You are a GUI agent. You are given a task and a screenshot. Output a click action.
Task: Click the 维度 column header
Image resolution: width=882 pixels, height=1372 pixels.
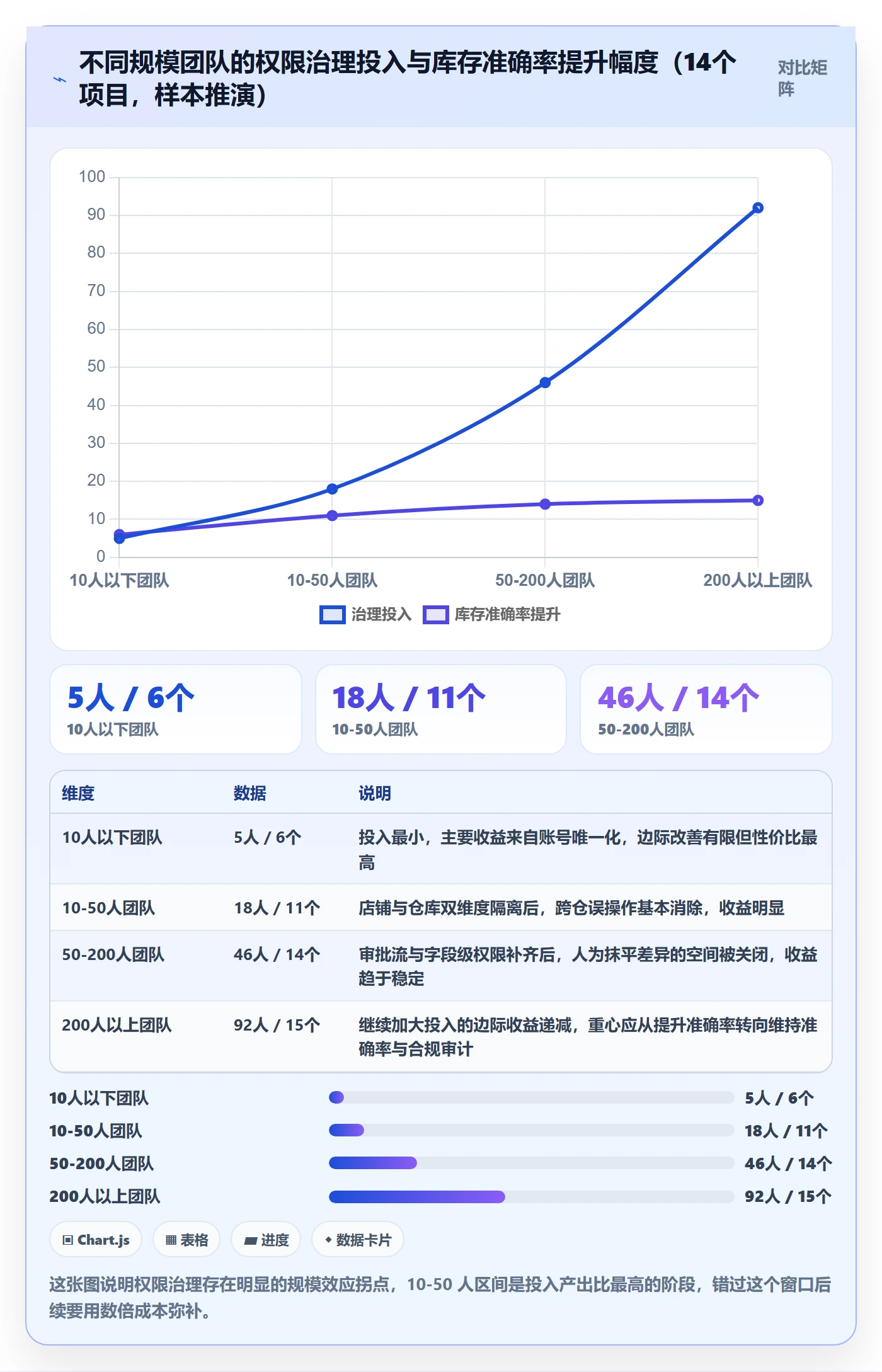(x=78, y=793)
